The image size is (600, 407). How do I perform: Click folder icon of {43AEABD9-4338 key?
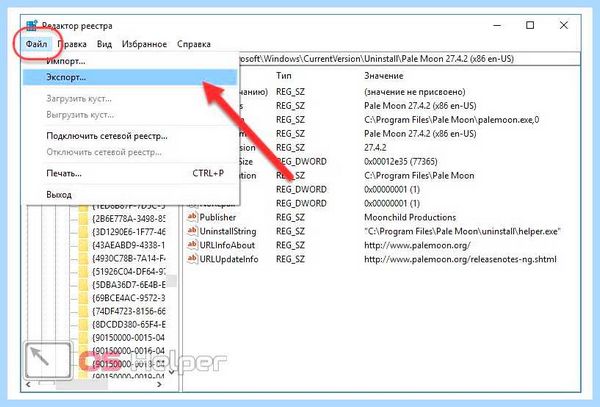83,245
